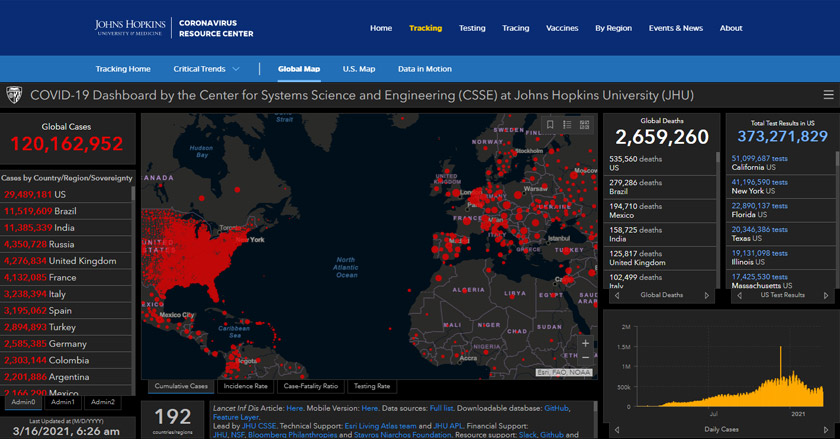Image resolution: width=840 pixels, height=439 pixels.
Task: Select the Cumulative Cases map tab
Action: click(x=181, y=386)
